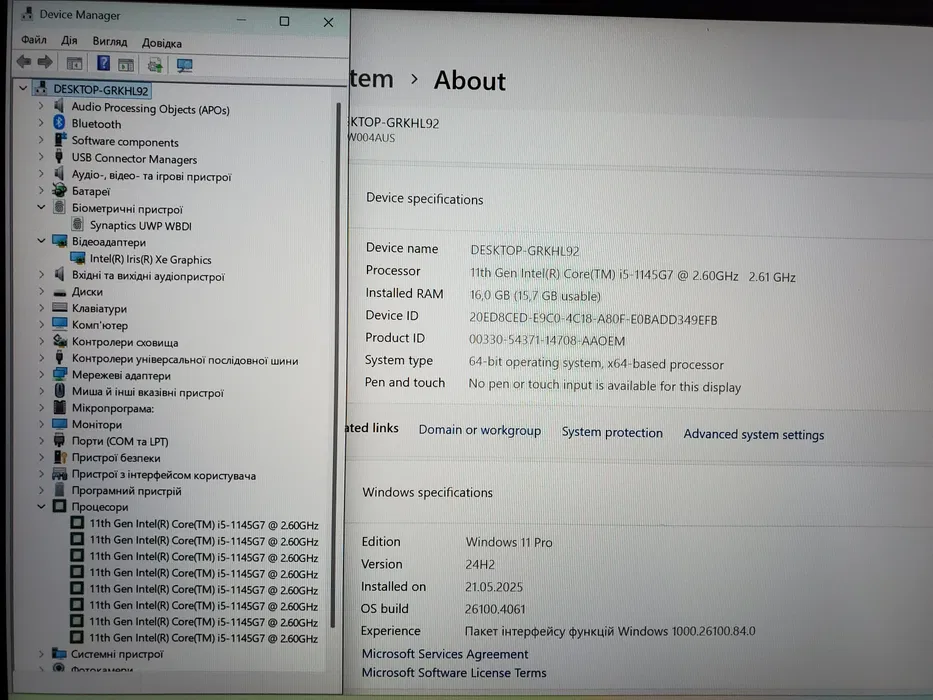Click the Installed on date 21.05.2025
Screen dimensions: 933x700
click(494, 587)
